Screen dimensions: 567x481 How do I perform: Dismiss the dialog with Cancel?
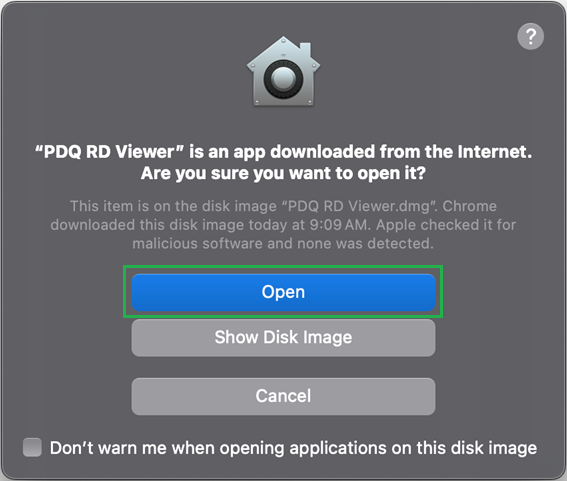tap(283, 396)
